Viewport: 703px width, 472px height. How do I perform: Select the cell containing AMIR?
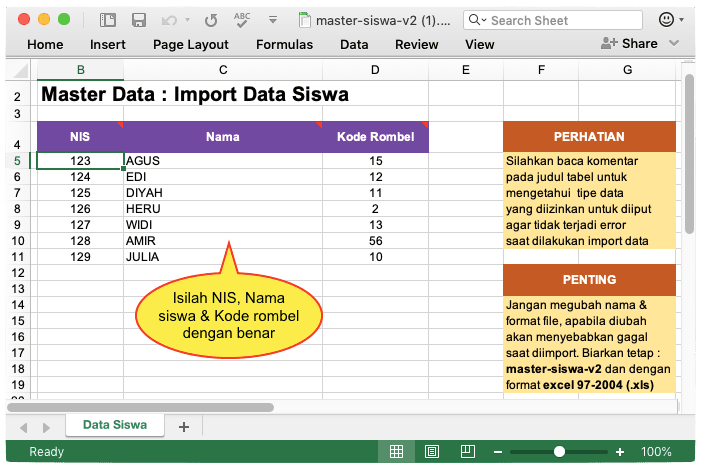click(223, 241)
